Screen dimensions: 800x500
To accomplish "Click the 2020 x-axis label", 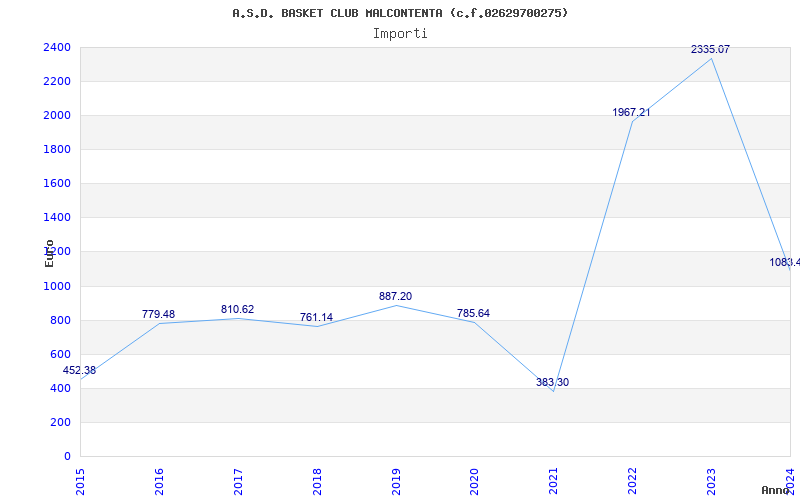I will pos(474,481).
